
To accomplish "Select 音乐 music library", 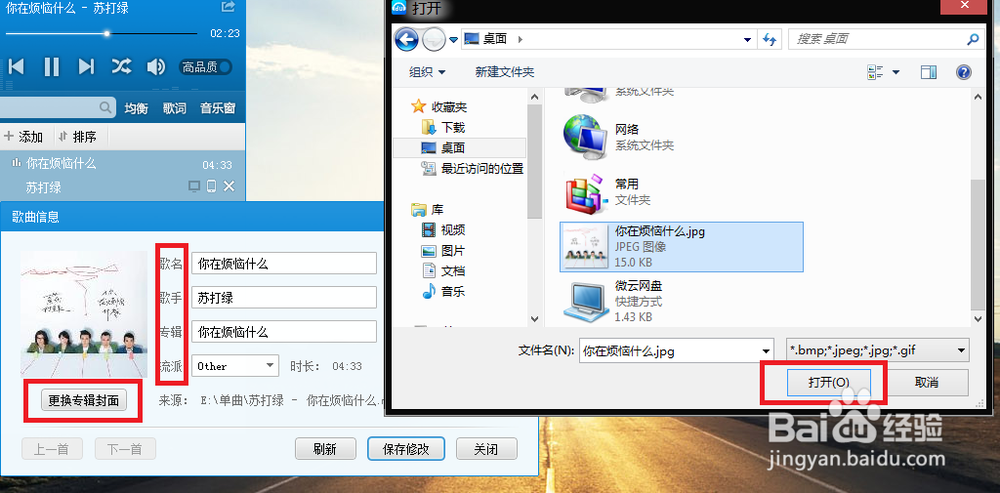I will click(444, 291).
